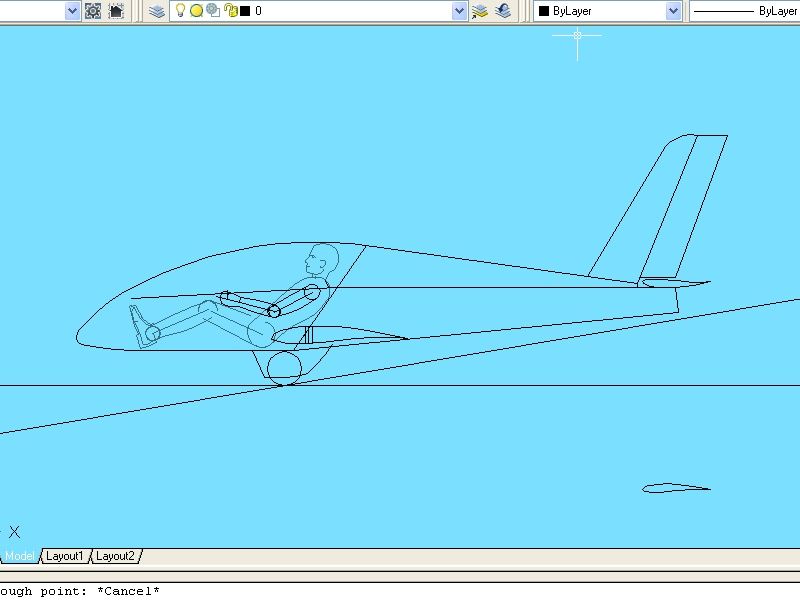The width and height of the screenshot is (800, 600).
Task: Click Make Object's Layer Current icon
Action: (480, 11)
